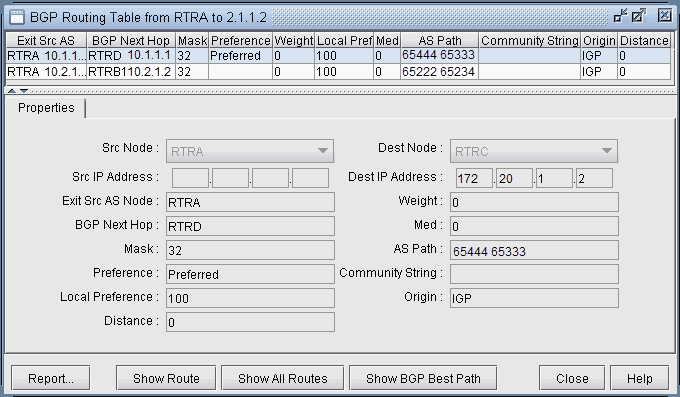Click the Preference field showing Preferred
Viewport: 680px width, 397px height.
tap(250, 274)
